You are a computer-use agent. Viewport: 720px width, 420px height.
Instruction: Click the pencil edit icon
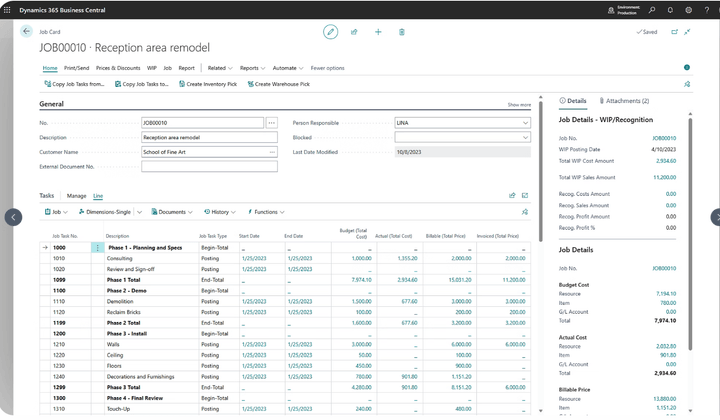[x=331, y=32]
